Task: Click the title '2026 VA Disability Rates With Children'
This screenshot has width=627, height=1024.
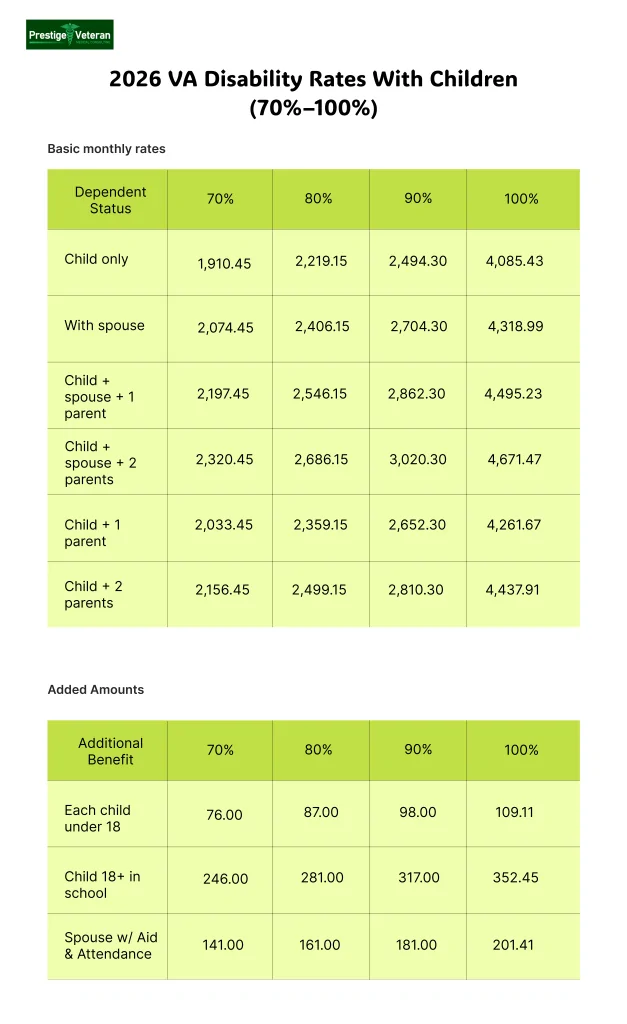Action: point(313,79)
